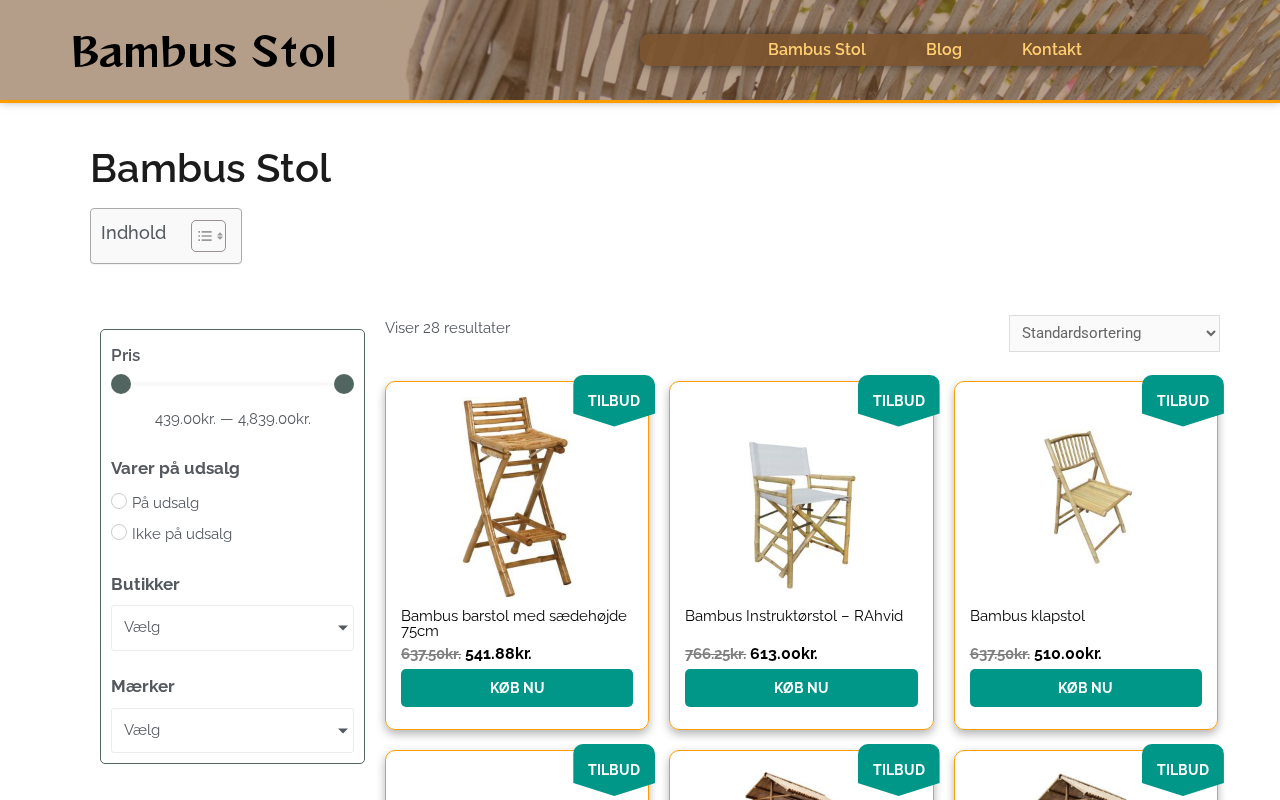1280x800 pixels.
Task: Click KØB NU for Bambus barstol
Action: click(x=517, y=688)
